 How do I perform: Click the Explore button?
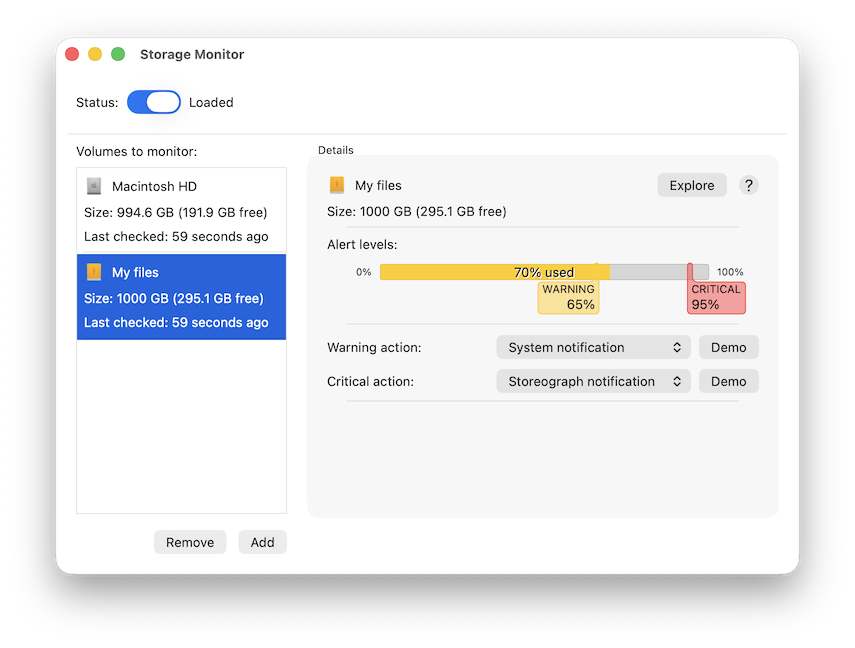[691, 185]
